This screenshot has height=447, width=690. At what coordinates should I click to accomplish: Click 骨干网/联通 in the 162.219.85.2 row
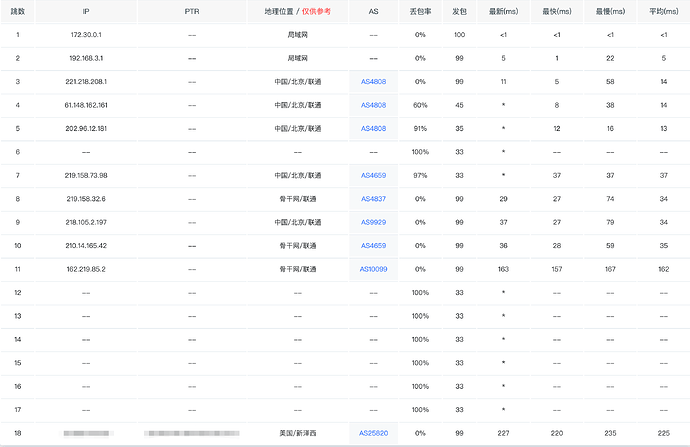click(x=297, y=269)
